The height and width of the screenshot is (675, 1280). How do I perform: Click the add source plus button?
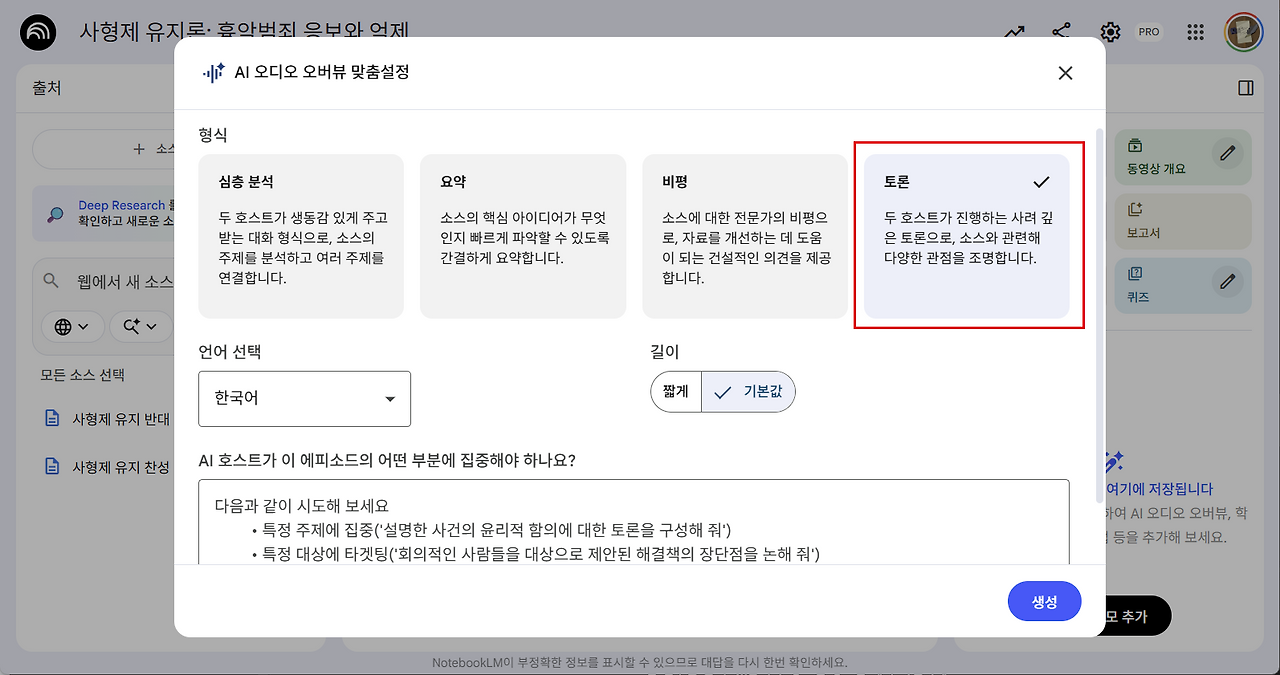104,149
